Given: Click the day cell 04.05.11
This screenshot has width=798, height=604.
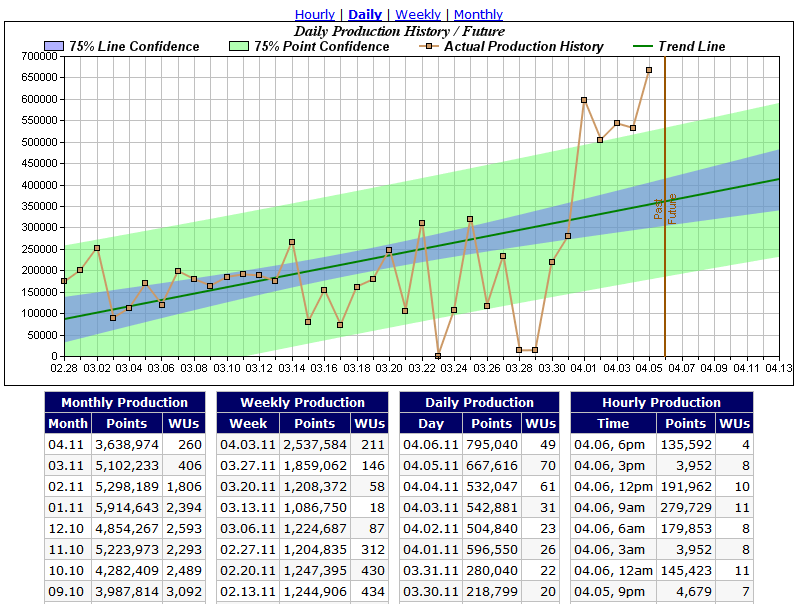Looking at the screenshot, I should (x=431, y=466).
